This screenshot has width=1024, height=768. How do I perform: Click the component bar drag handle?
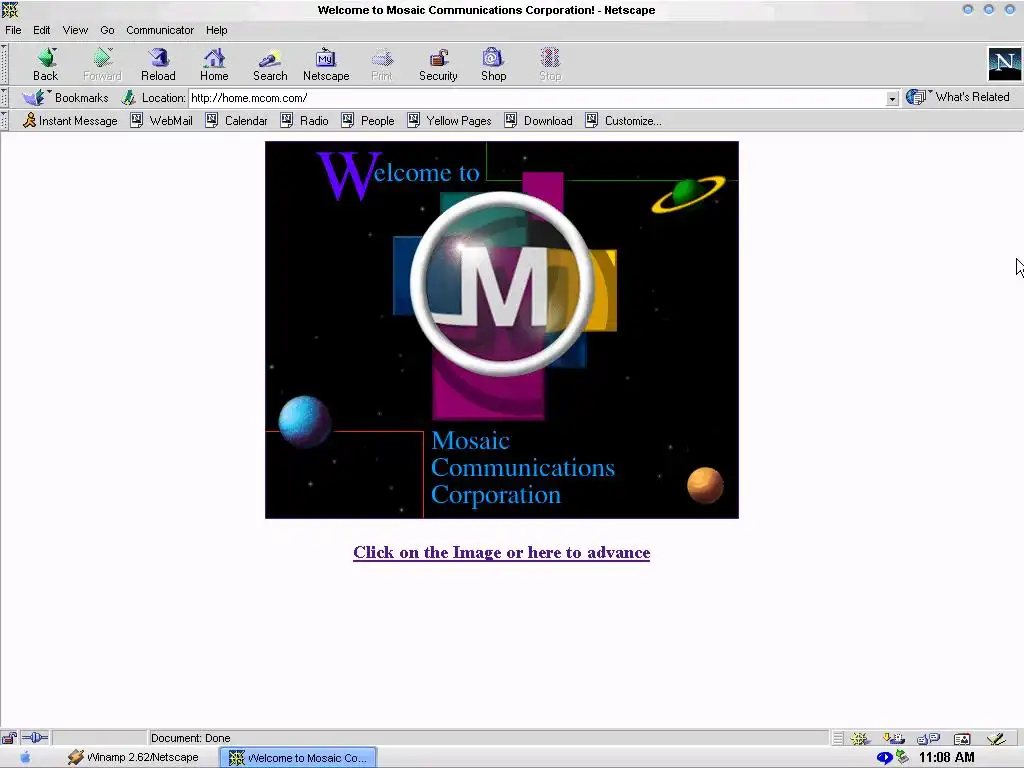(837, 739)
